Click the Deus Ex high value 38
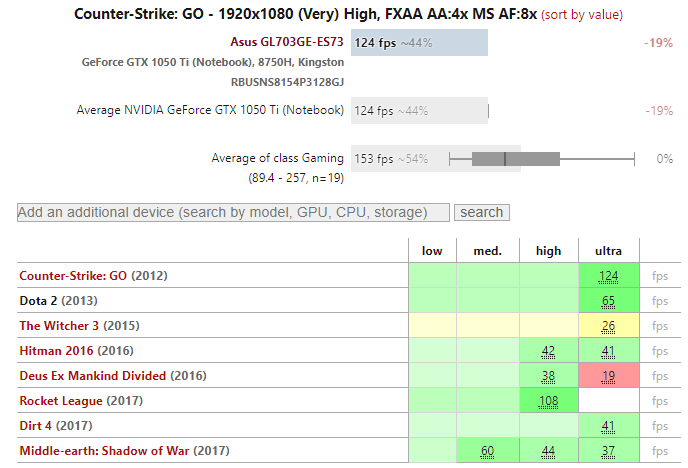The height and width of the screenshot is (468, 688). tap(548, 376)
